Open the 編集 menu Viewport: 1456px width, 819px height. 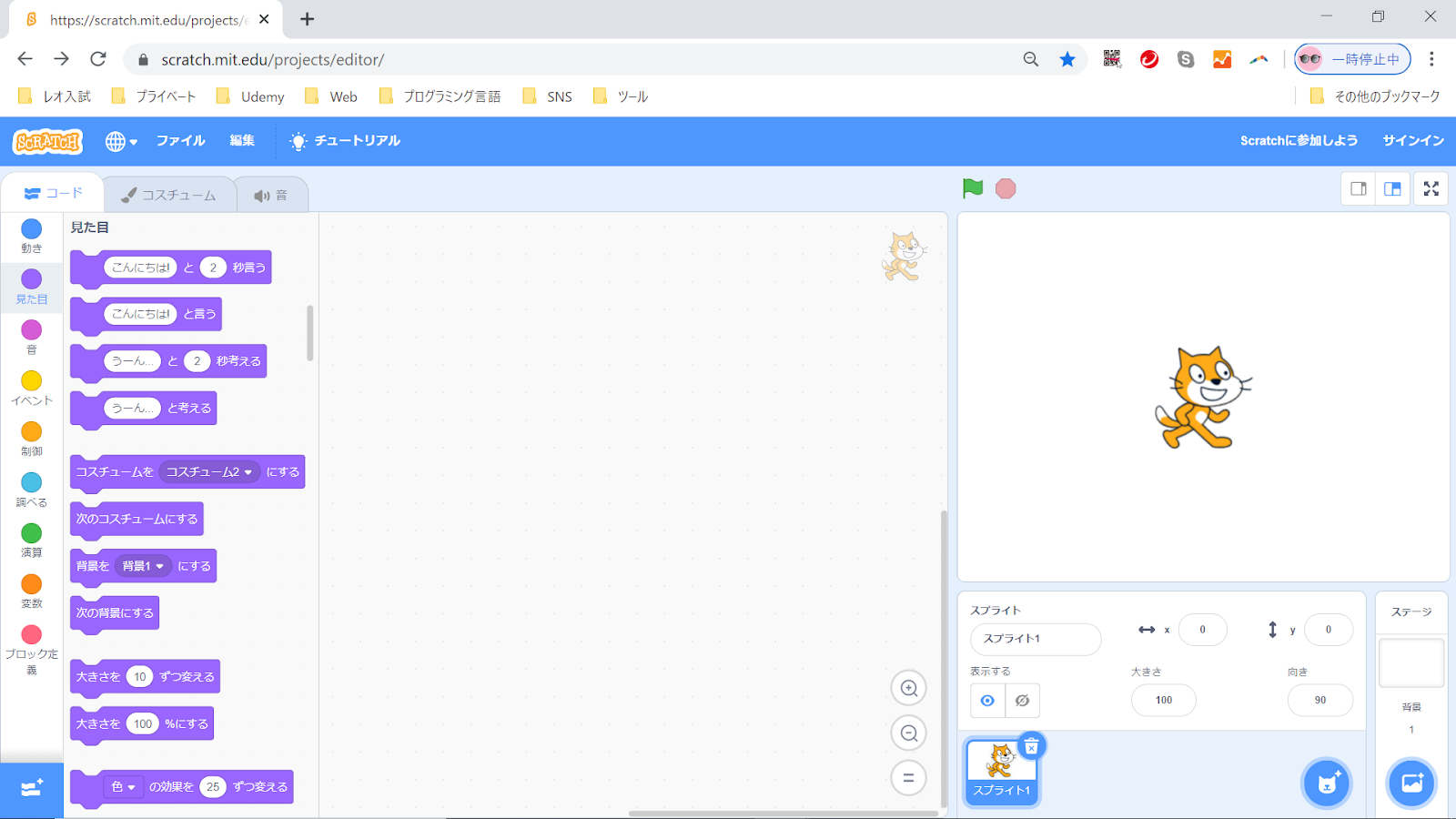click(242, 140)
